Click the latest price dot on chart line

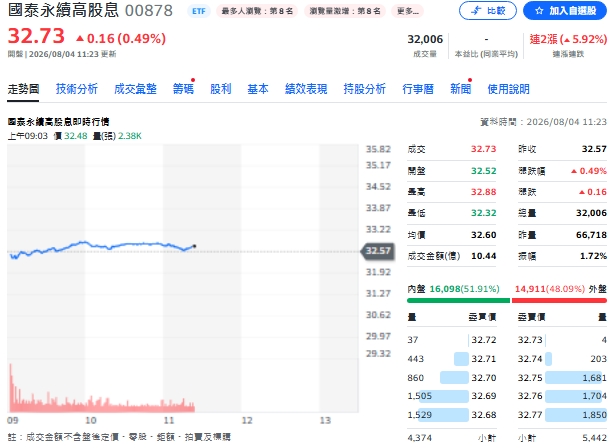[x=195, y=246]
